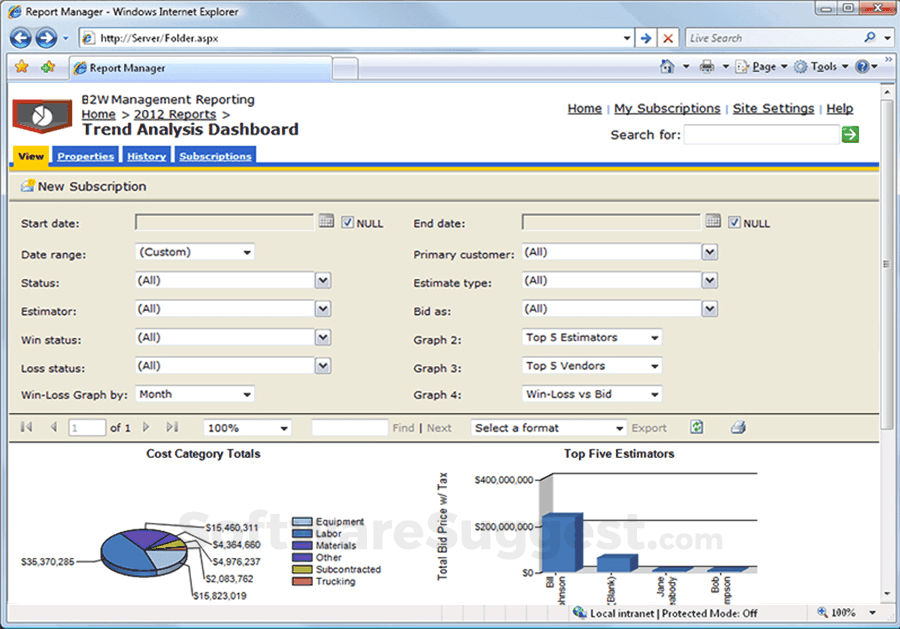Screen dimensions: 900x629
Task: Open the Graph 2 Top 5 Estimators dropdown
Action: 592,338
